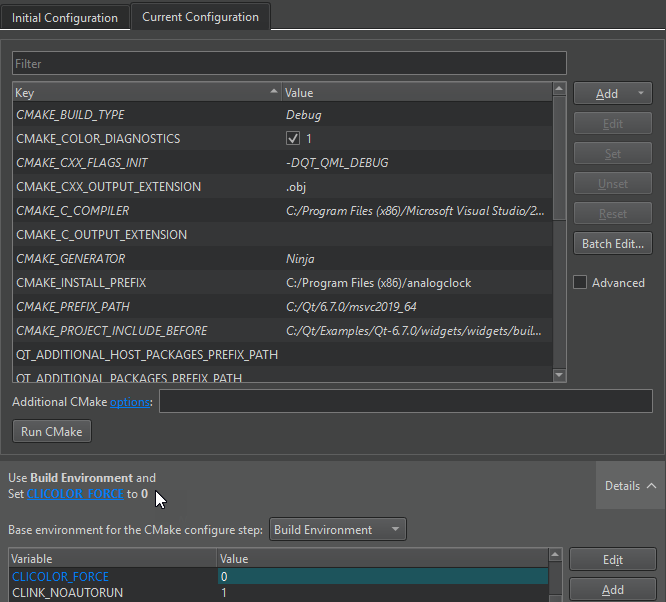Click the Filter input field
The height and width of the screenshot is (602, 666).
point(289,63)
